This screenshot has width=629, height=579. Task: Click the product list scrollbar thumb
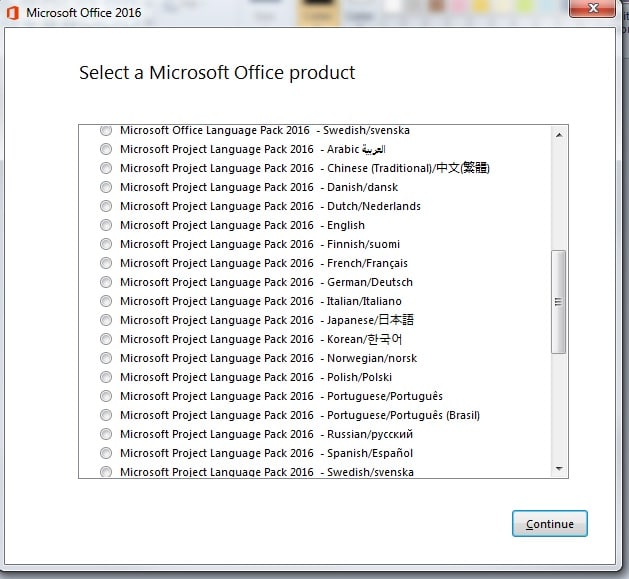(x=558, y=302)
